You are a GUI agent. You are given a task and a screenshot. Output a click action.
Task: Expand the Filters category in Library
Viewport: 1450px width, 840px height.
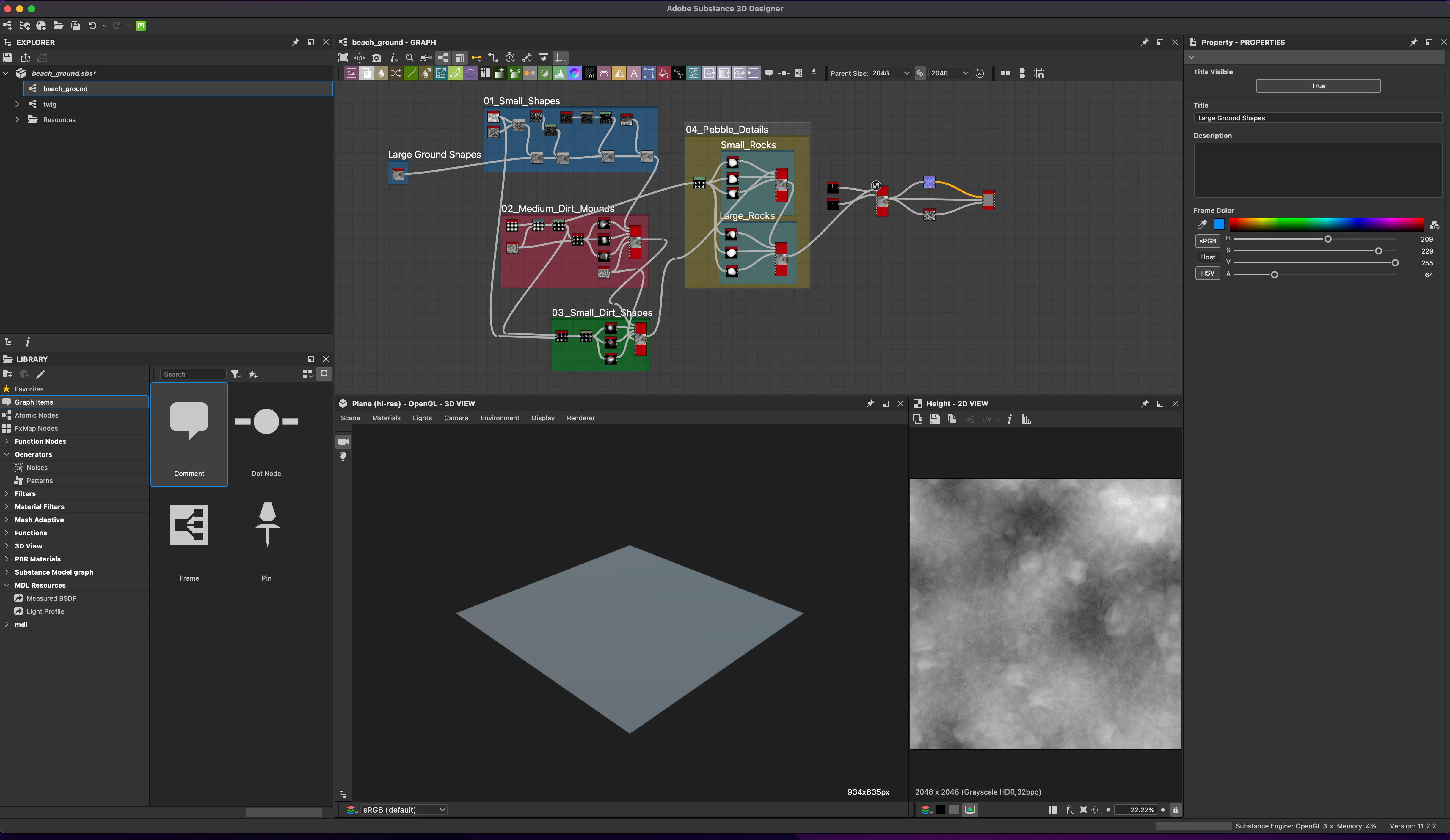[x=6, y=493]
